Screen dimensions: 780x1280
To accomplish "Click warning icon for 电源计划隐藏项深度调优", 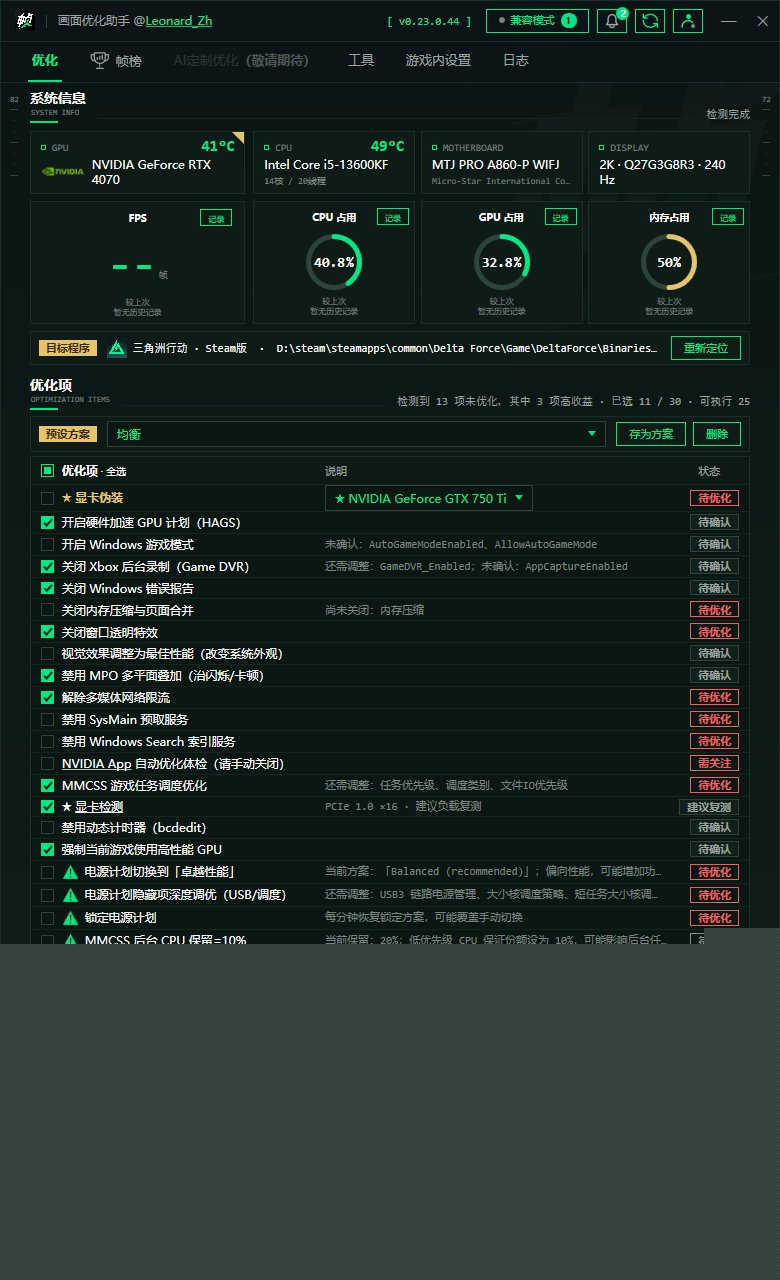I will pos(71,895).
